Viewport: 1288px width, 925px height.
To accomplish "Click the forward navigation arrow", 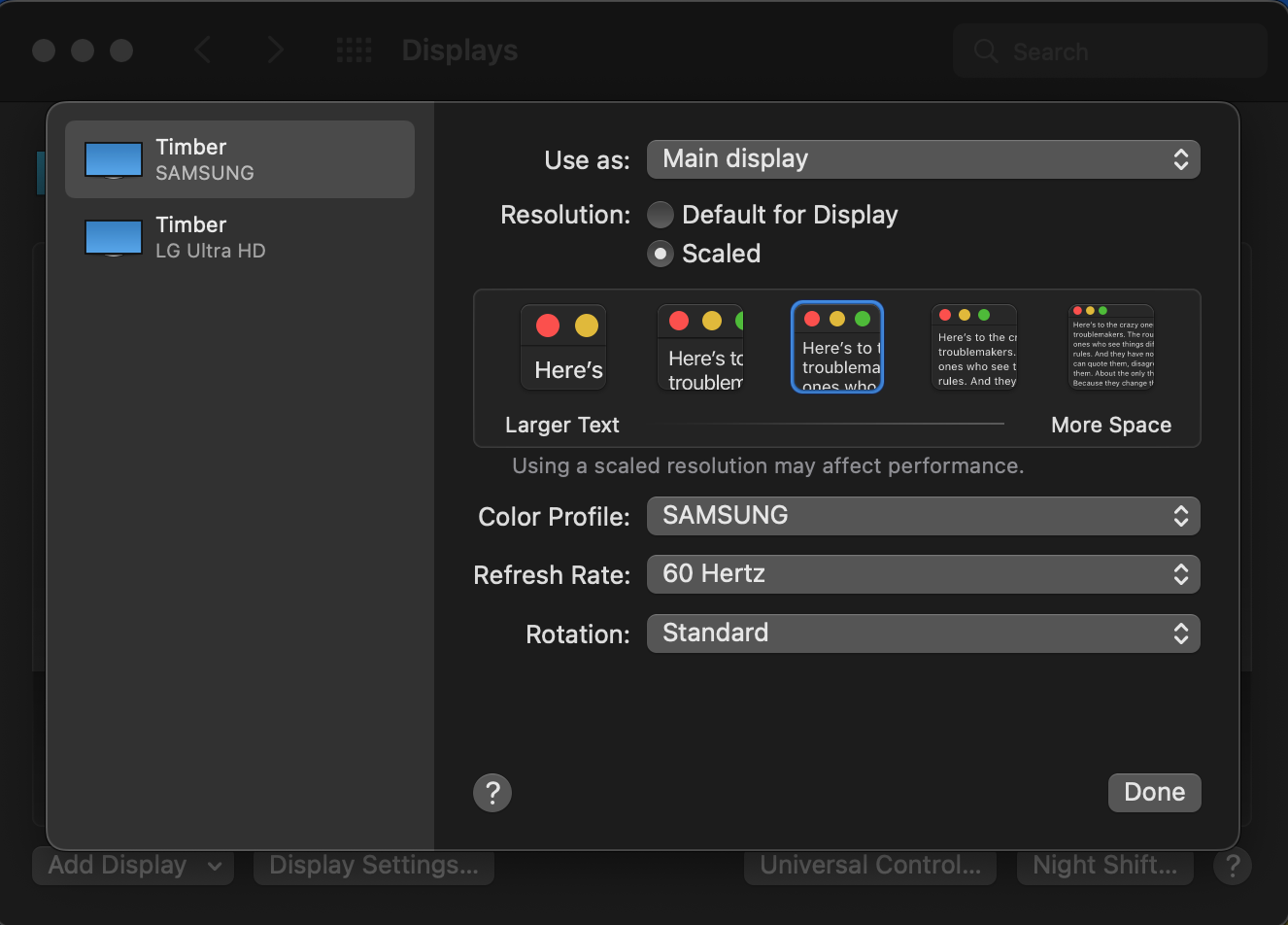I will [276, 50].
